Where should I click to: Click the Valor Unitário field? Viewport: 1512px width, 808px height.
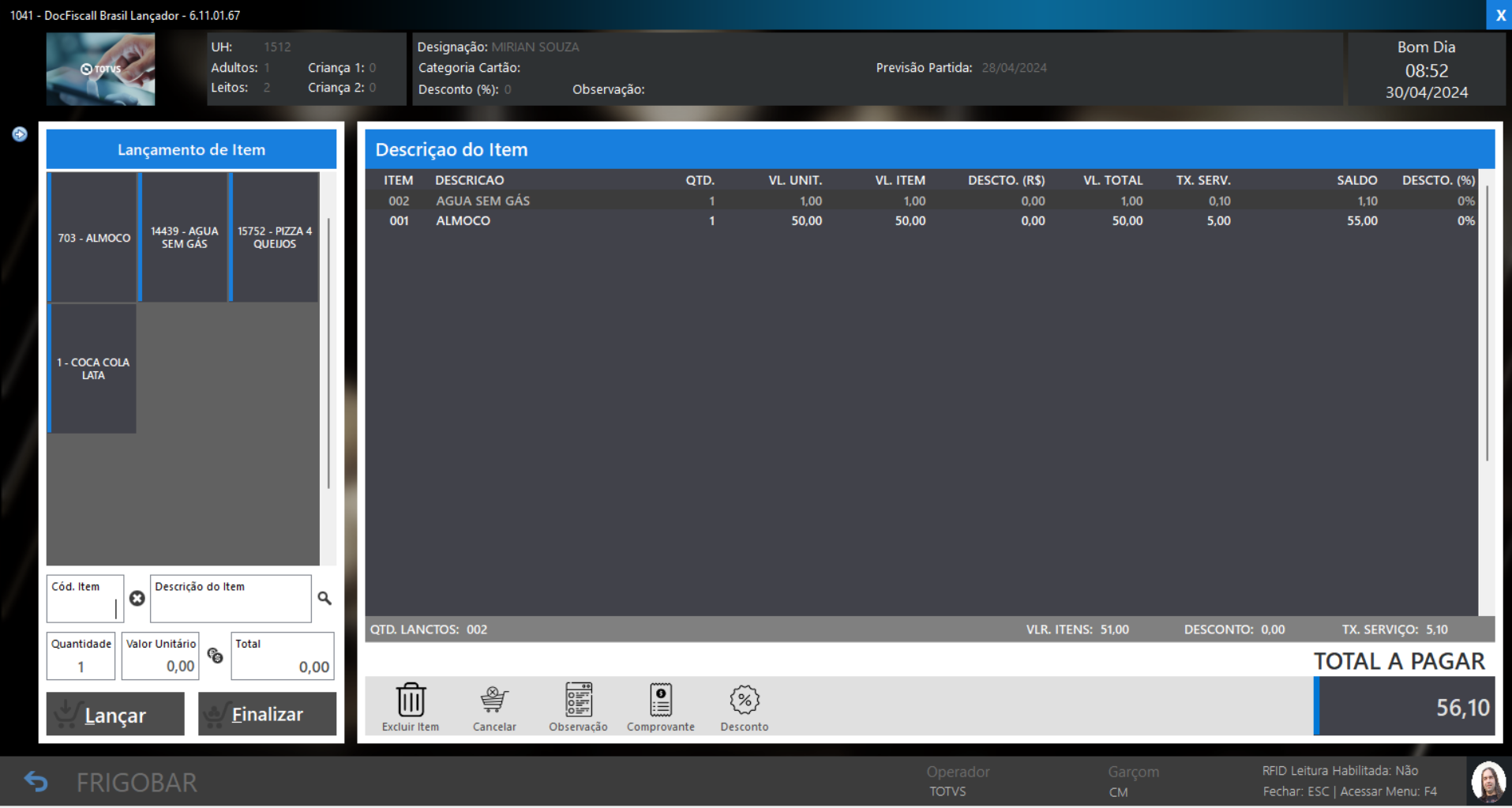pyautogui.click(x=160, y=656)
